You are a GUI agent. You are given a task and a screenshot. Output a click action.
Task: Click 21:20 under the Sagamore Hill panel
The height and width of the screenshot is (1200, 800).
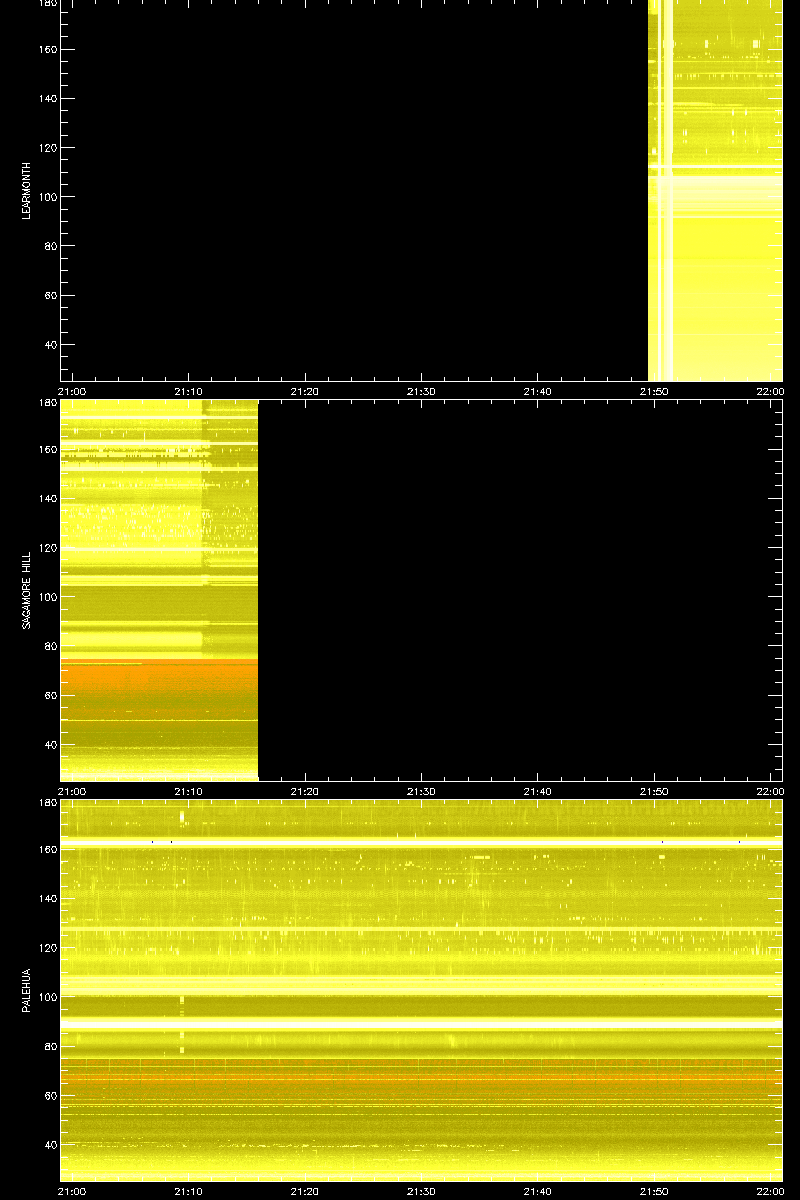305,791
